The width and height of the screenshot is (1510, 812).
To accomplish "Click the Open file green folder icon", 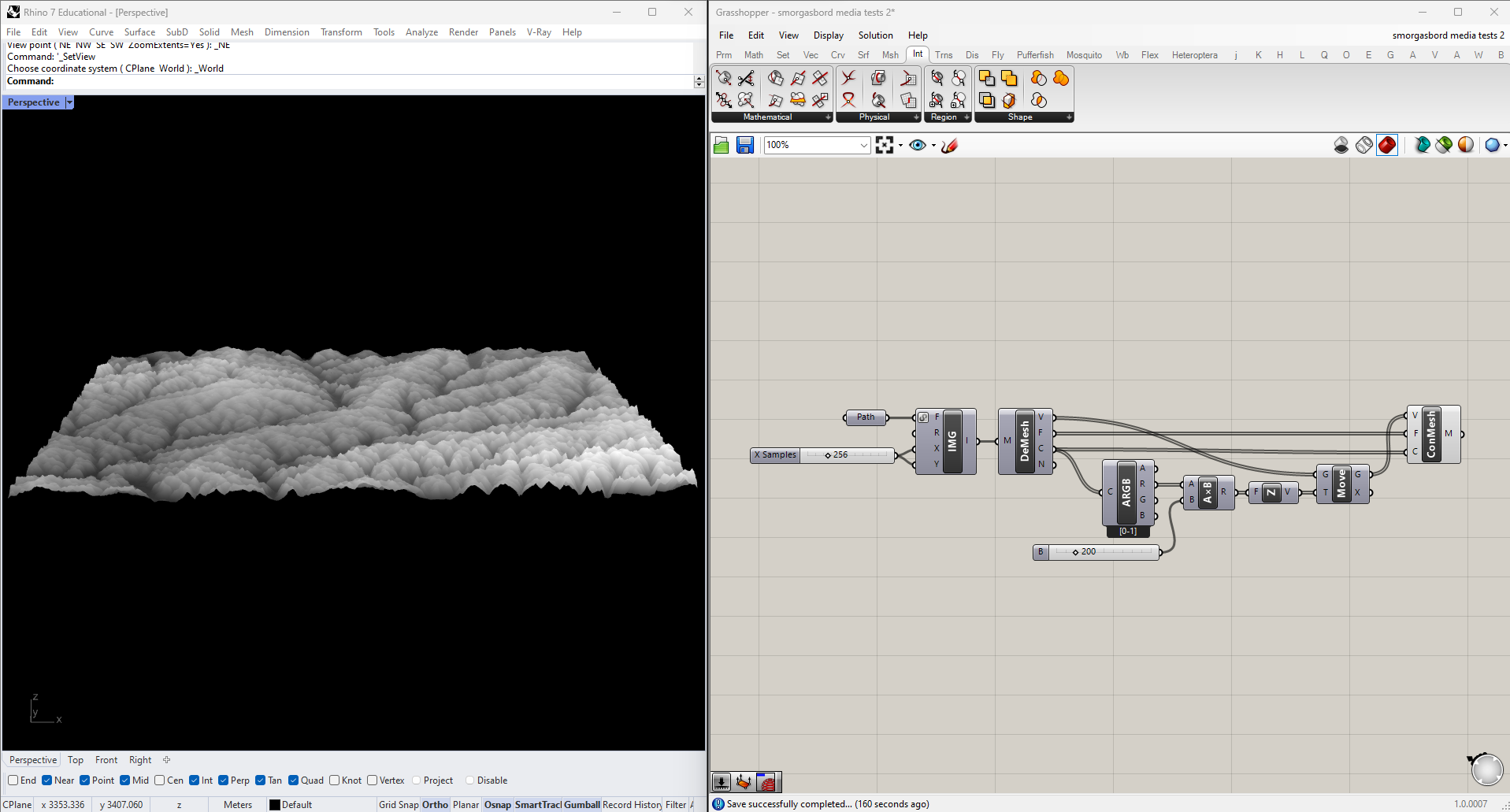I will click(721, 145).
